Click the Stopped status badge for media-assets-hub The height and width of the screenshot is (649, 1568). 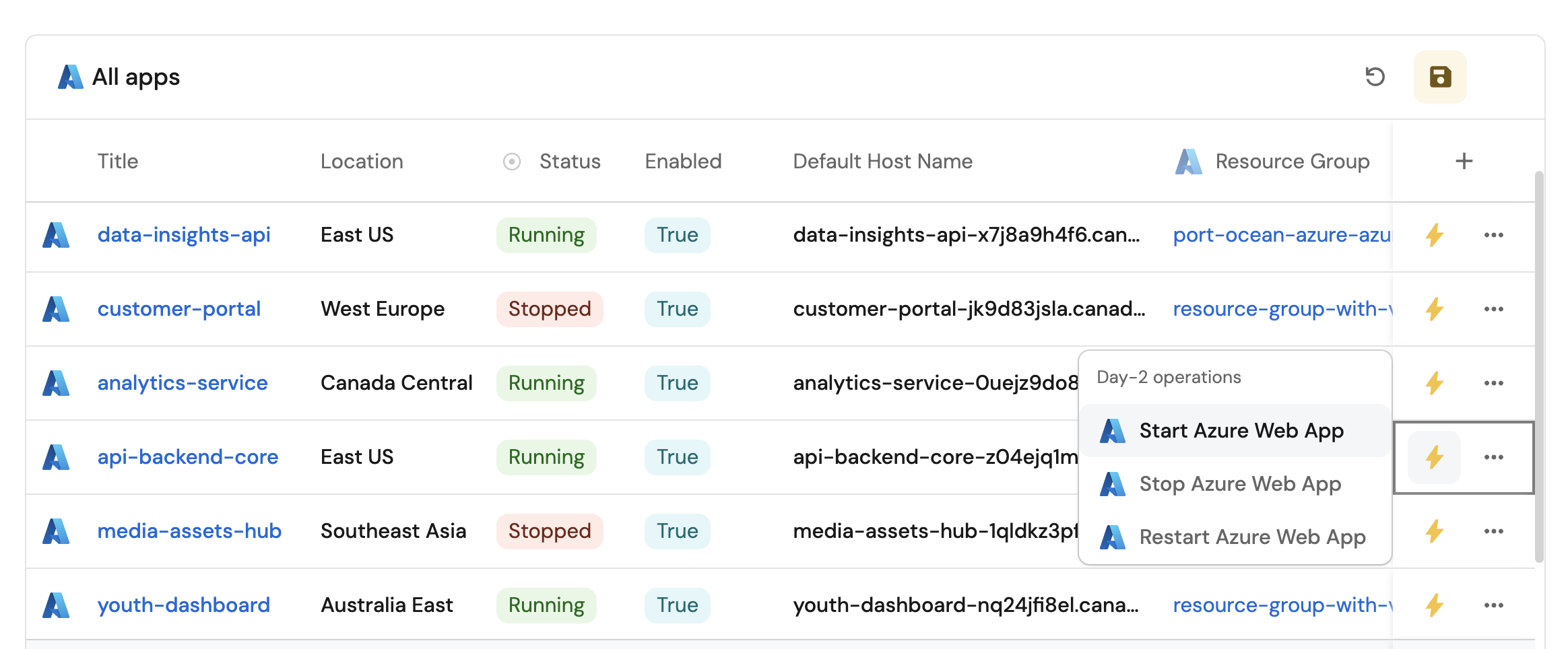click(549, 531)
